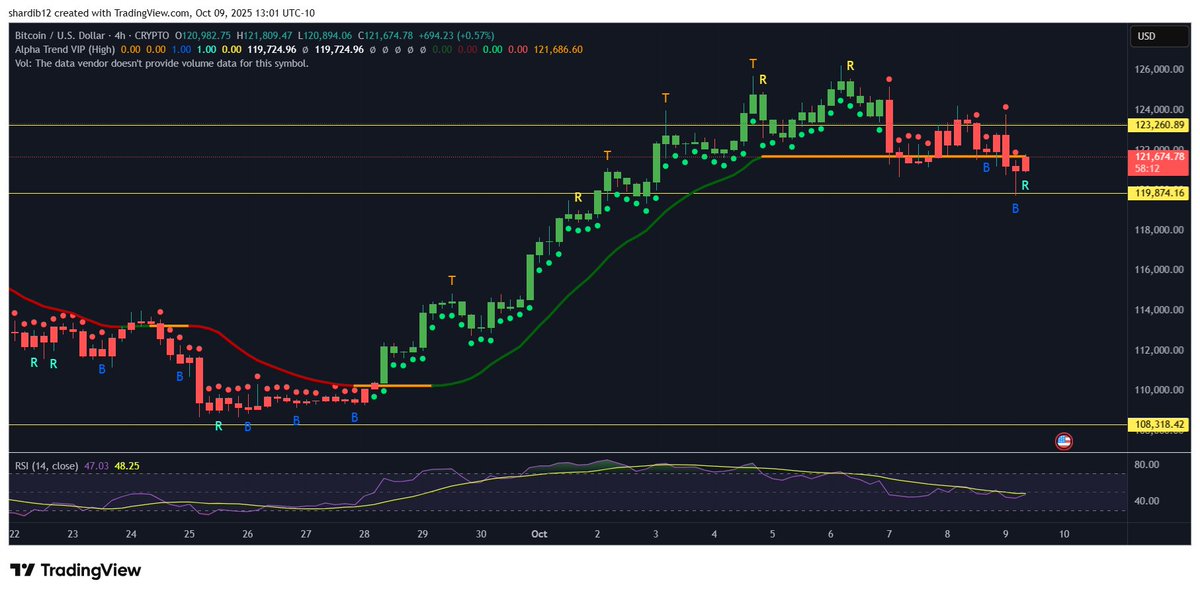Click the 116,000.00 price axis label
Viewport: 1200px width, 595px height.
pyautogui.click(x=1159, y=270)
